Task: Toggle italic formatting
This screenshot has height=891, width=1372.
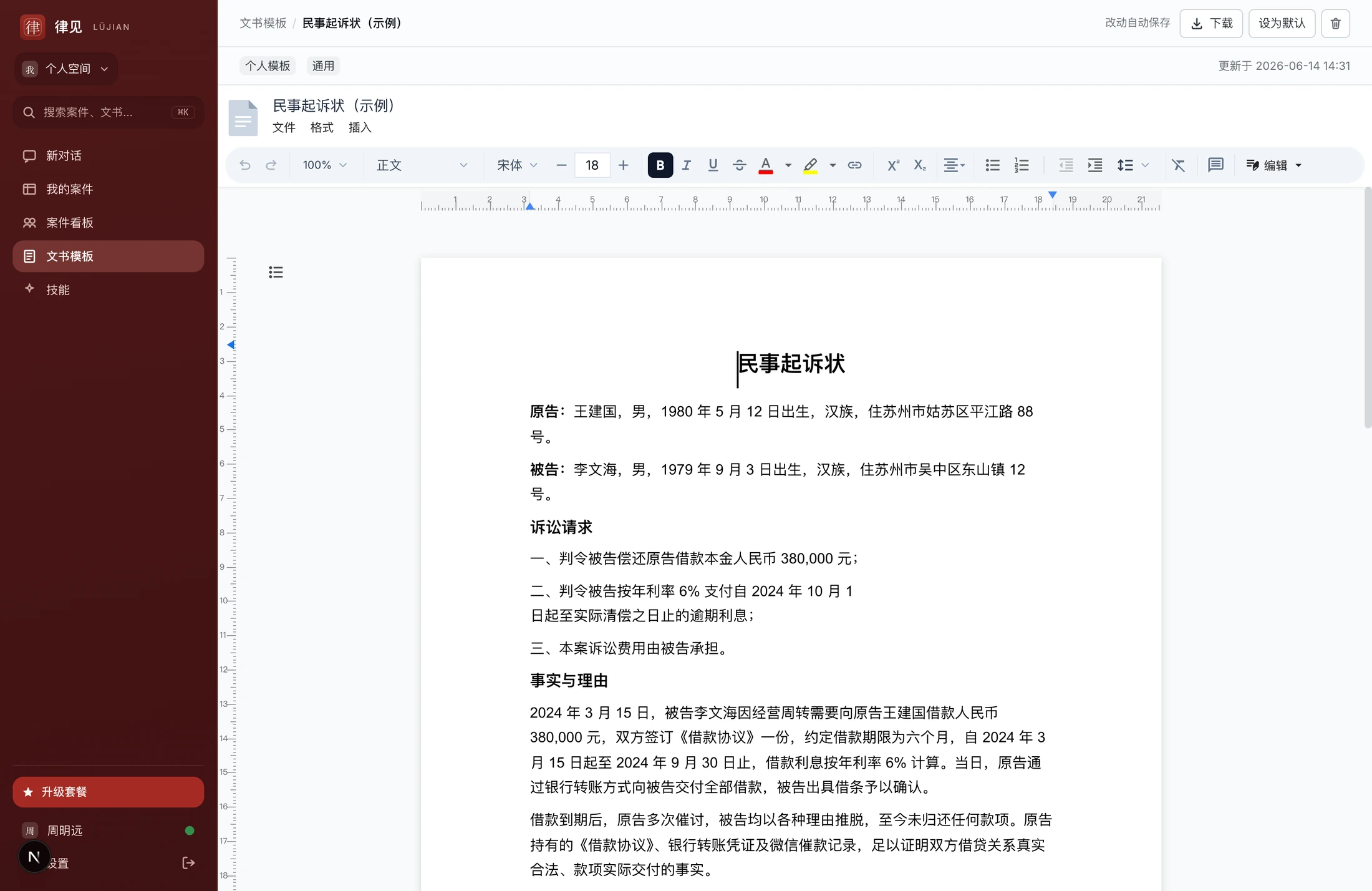Action: pyautogui.click(x=687, y=165)
